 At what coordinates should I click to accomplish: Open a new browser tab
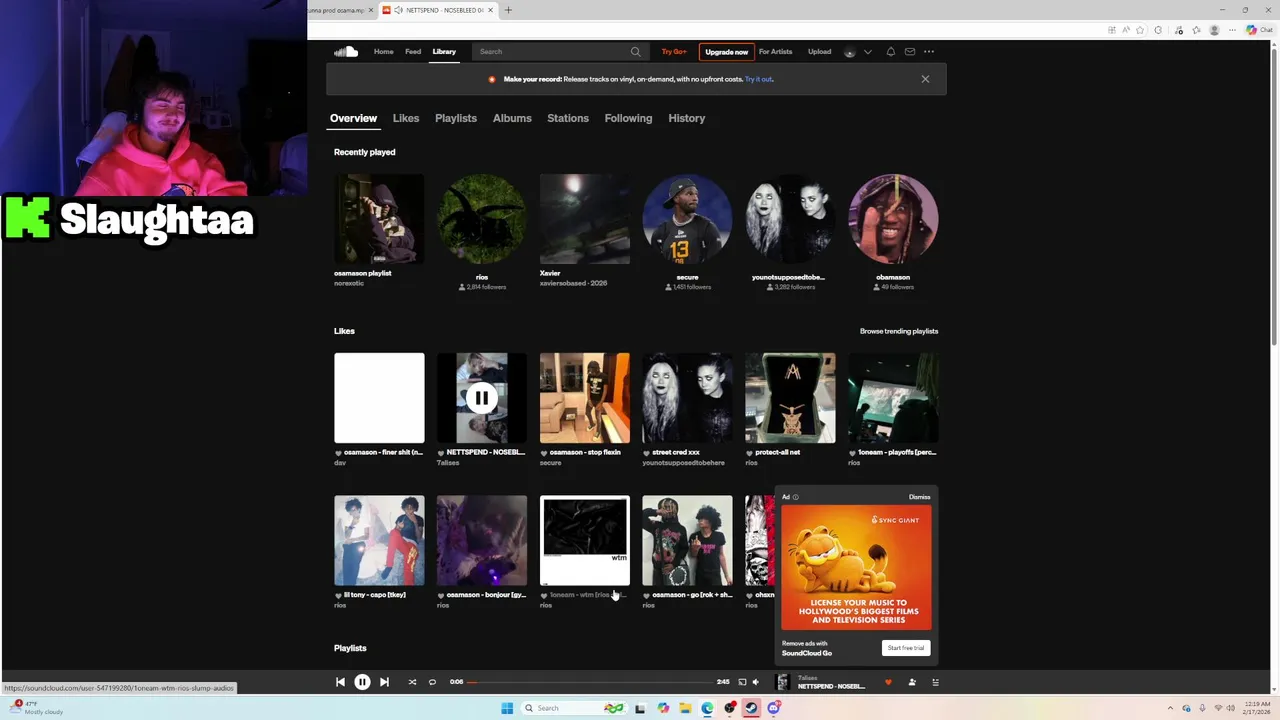tap(508, 10)
